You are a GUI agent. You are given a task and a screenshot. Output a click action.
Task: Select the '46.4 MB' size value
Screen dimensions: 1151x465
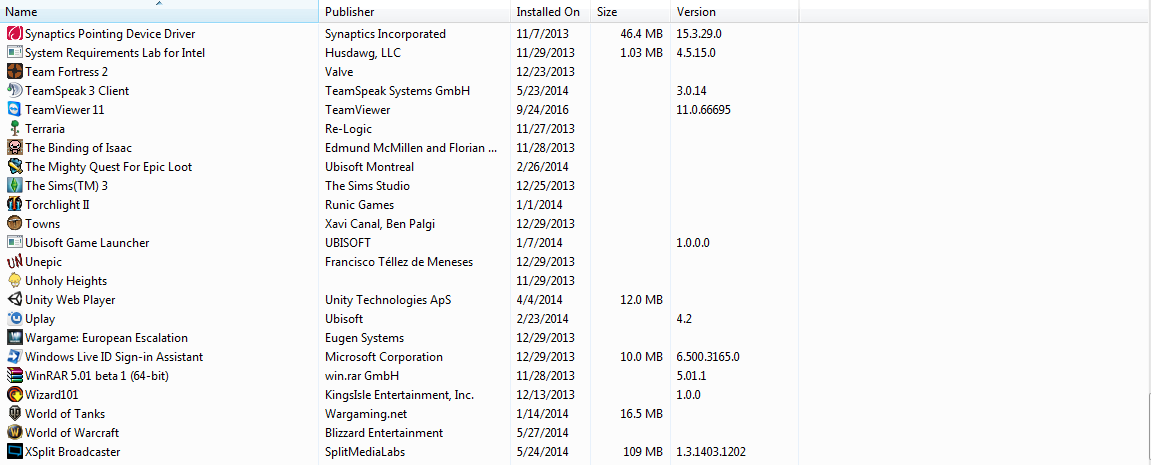point(642,34)
